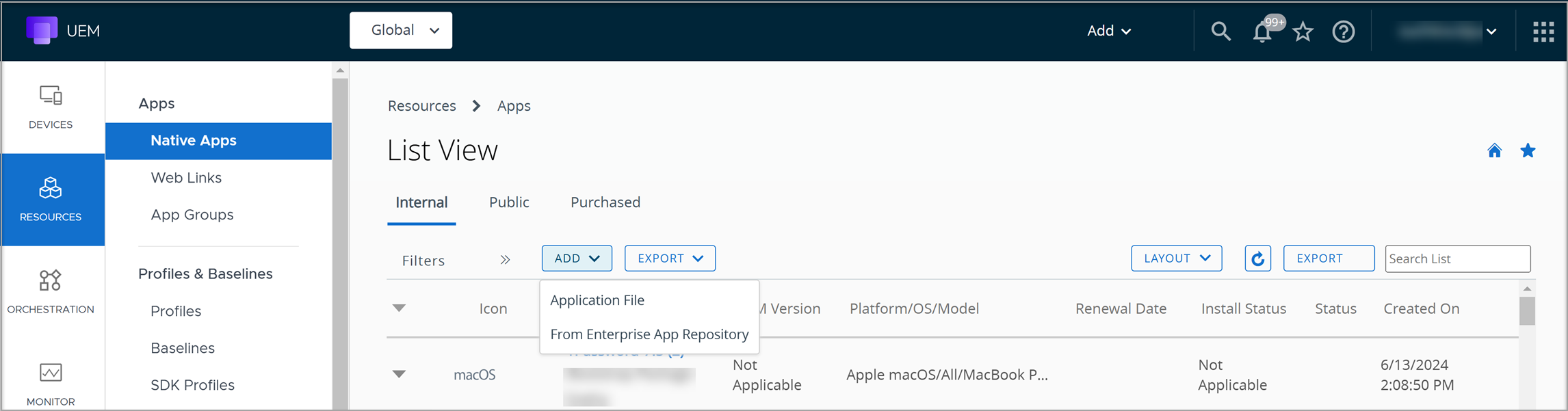Click the blue filled star icon

click(x=1528, y=150)
